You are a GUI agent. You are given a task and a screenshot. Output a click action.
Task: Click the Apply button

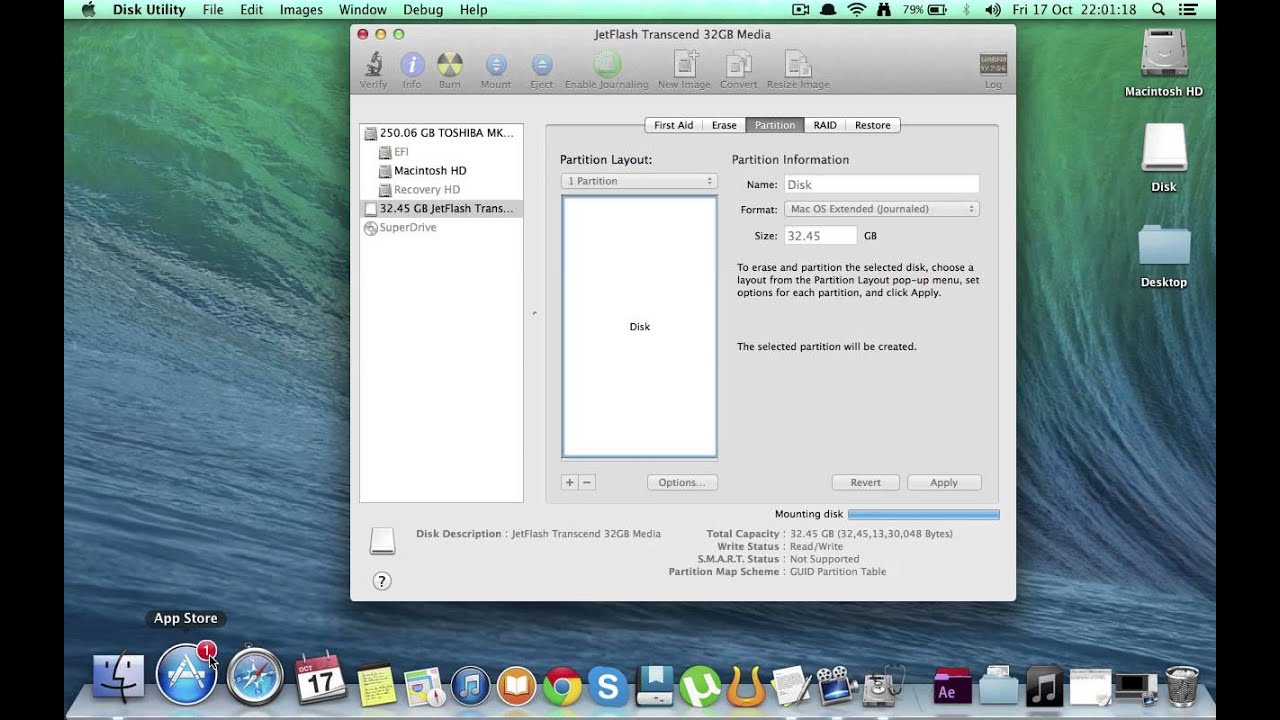(944, 482)
